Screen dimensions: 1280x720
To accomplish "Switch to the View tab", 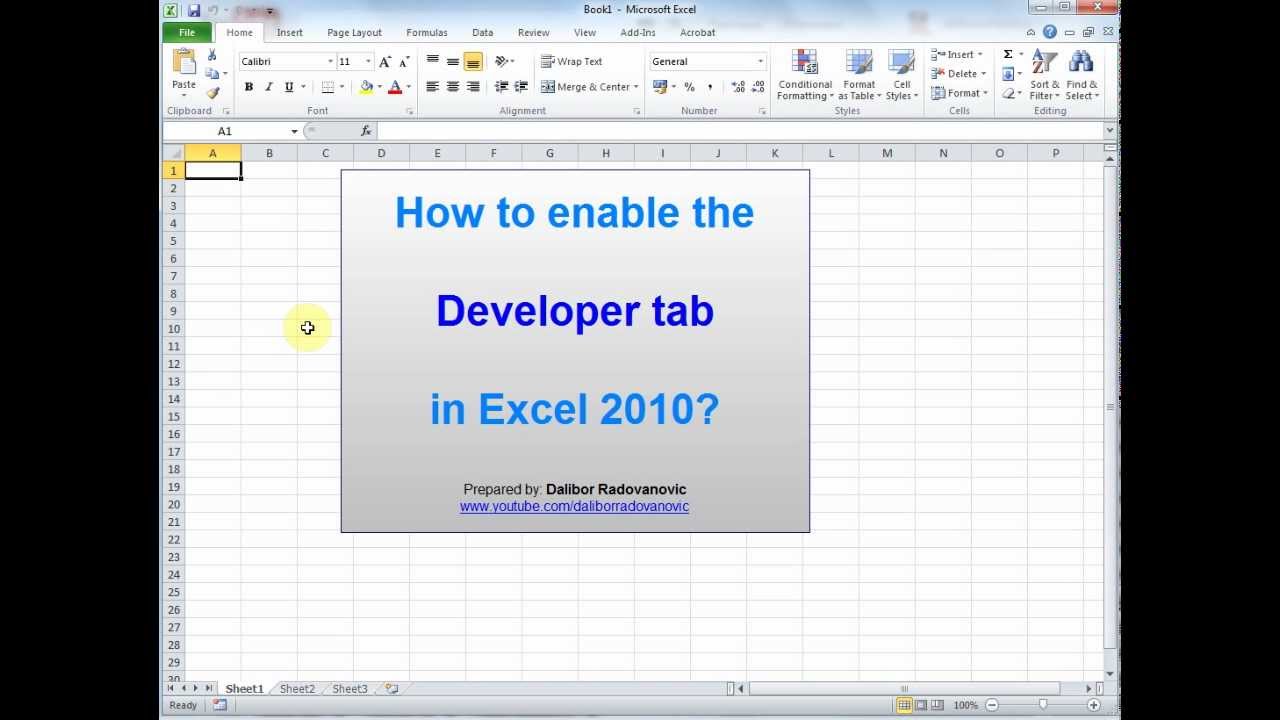I will 585,32.
